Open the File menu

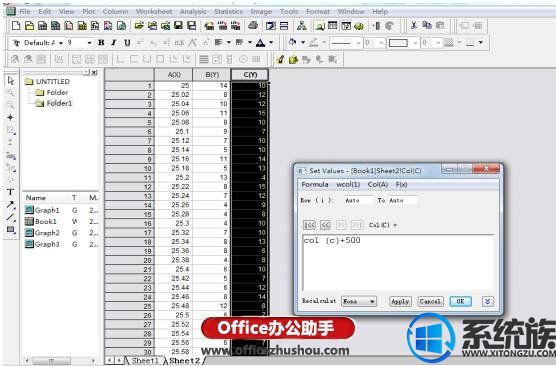coord(24,12)
